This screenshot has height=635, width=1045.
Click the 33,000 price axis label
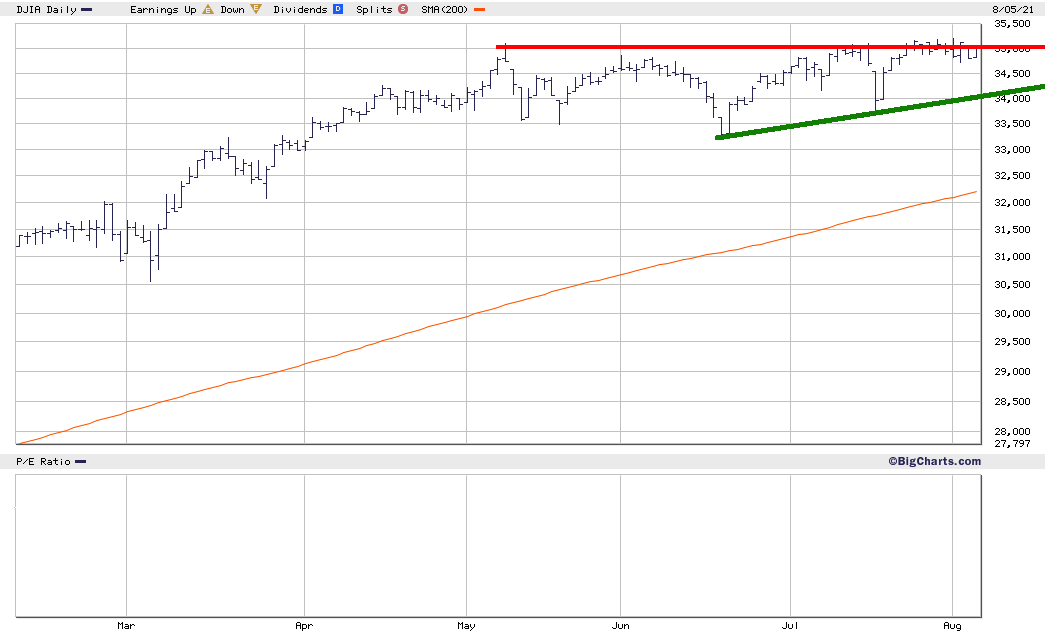(1012, 149)
